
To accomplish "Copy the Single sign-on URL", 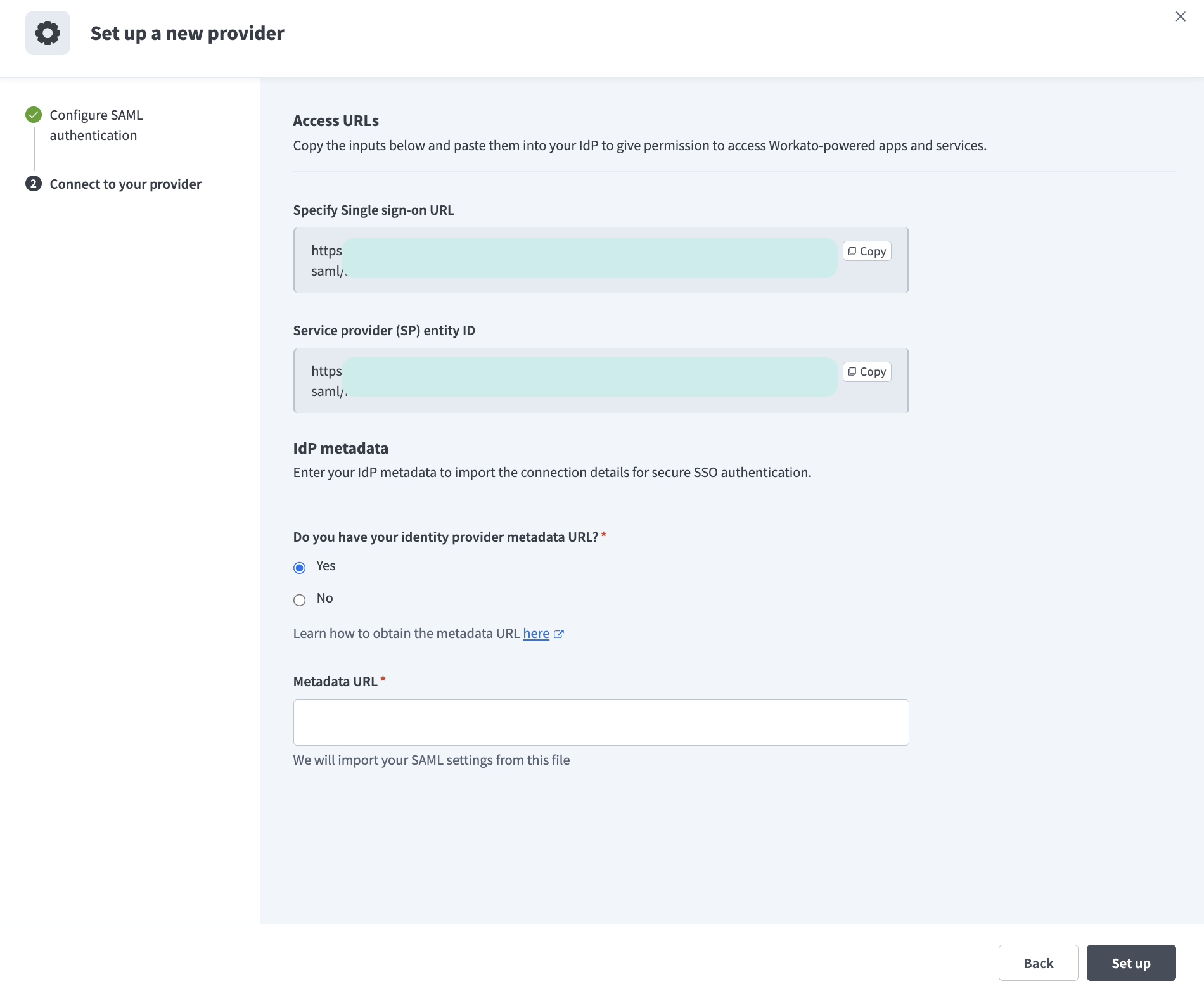I will [x=866, y=251].
